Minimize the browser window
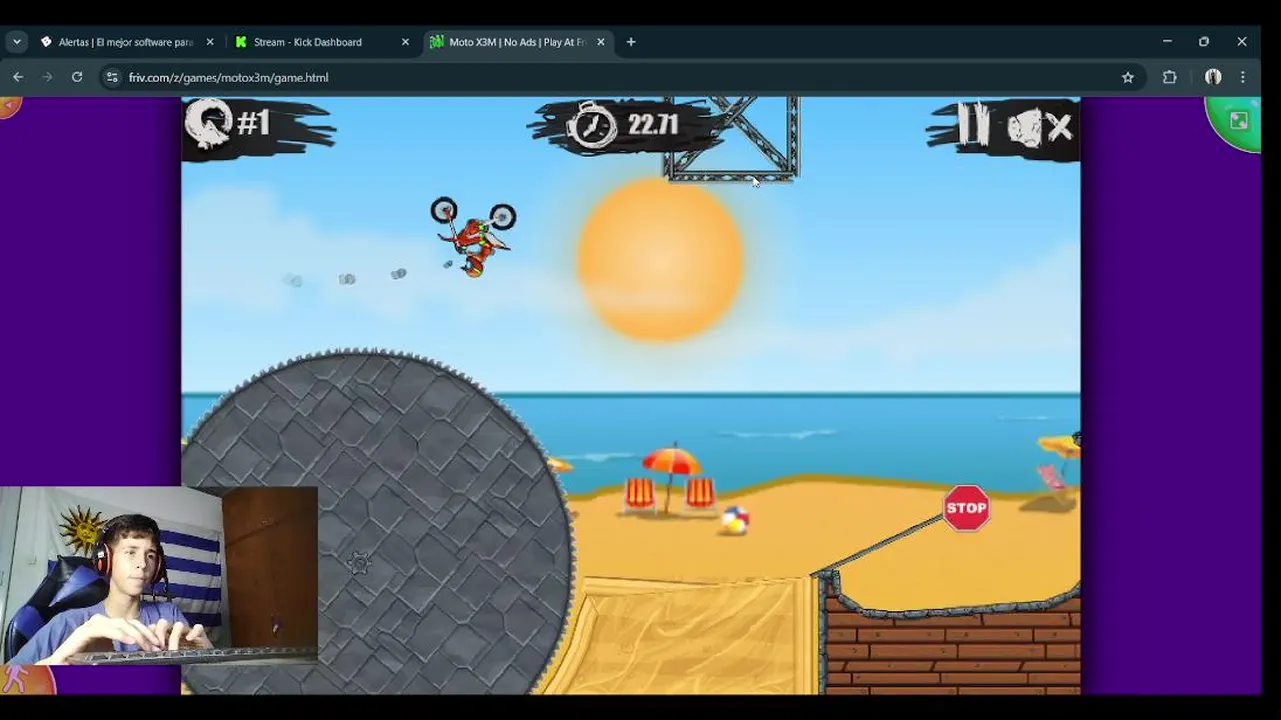The height and width of the screenshot is (720, 1281). pyautogui.click(x=1167, y=42)
